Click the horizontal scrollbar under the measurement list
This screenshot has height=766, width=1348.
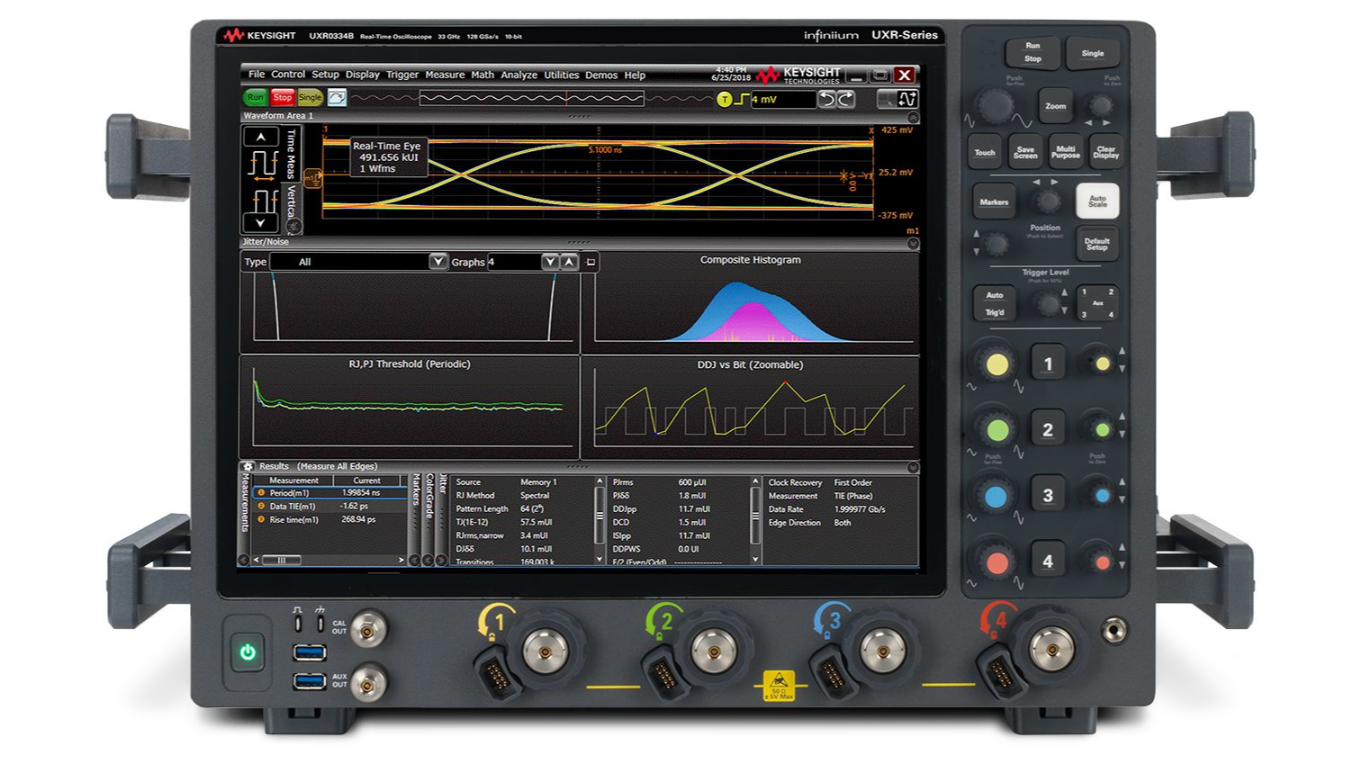pyautogui.click(x=280, y=558)
